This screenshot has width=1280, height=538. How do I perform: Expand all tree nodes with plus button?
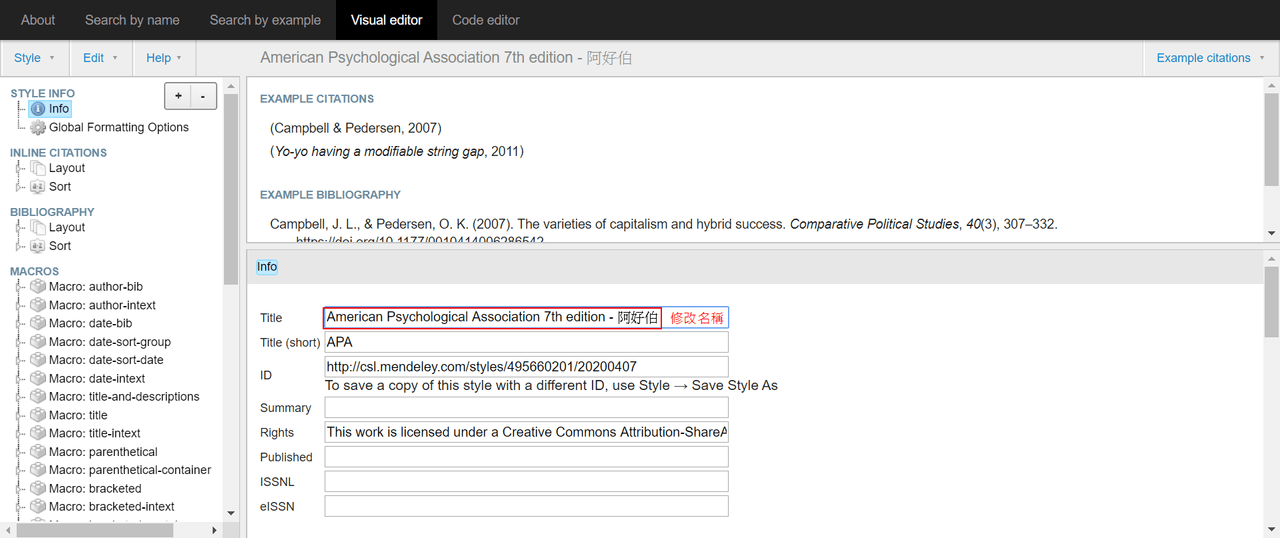pyautogui.click(x=178, y=96)
